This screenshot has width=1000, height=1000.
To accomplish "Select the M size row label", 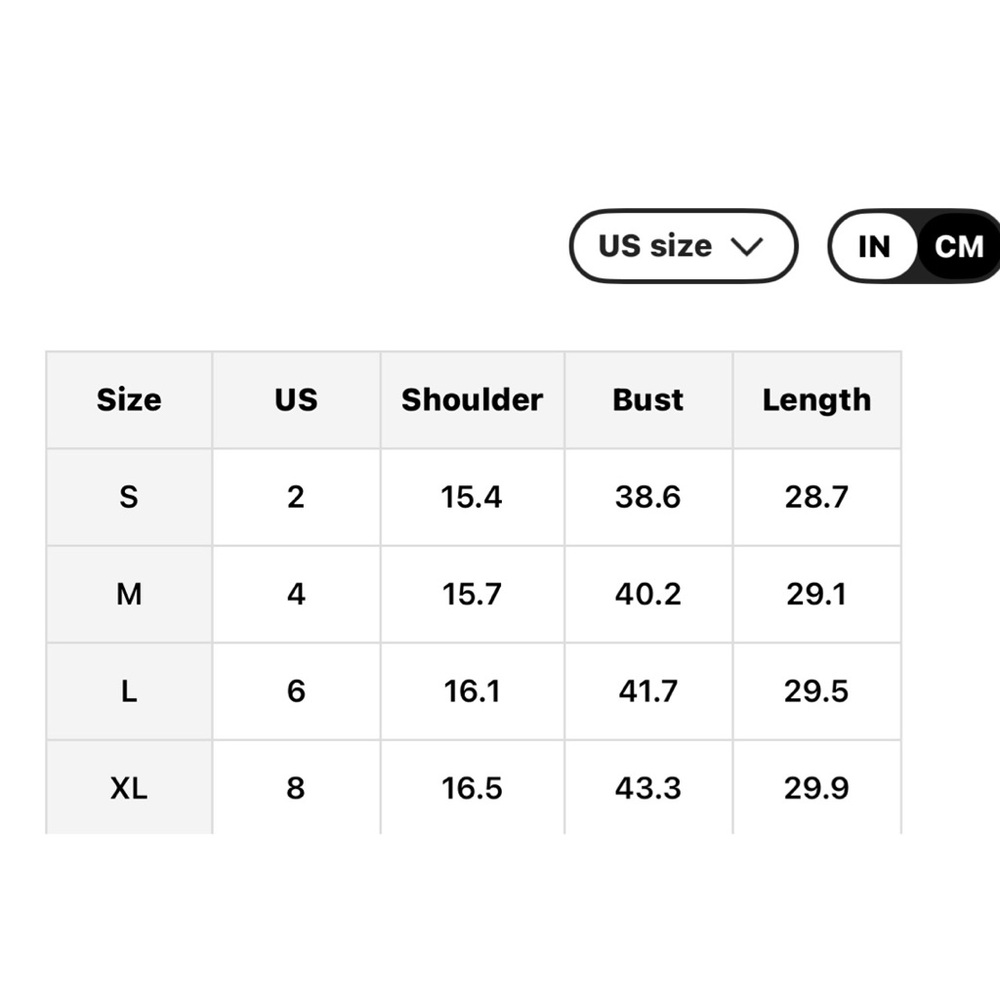I will (129, 594).
